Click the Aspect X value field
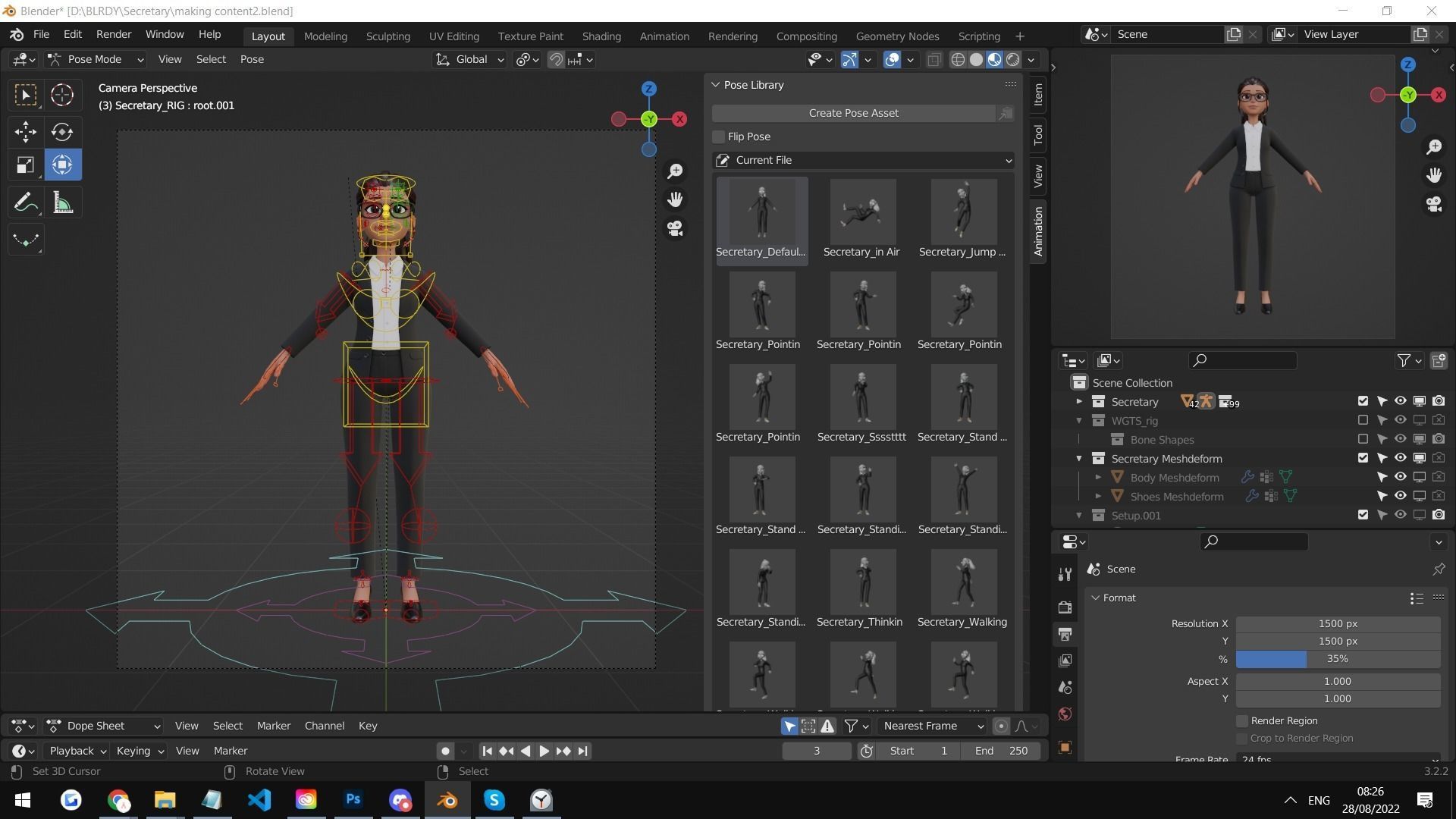 pos(1338,681)
